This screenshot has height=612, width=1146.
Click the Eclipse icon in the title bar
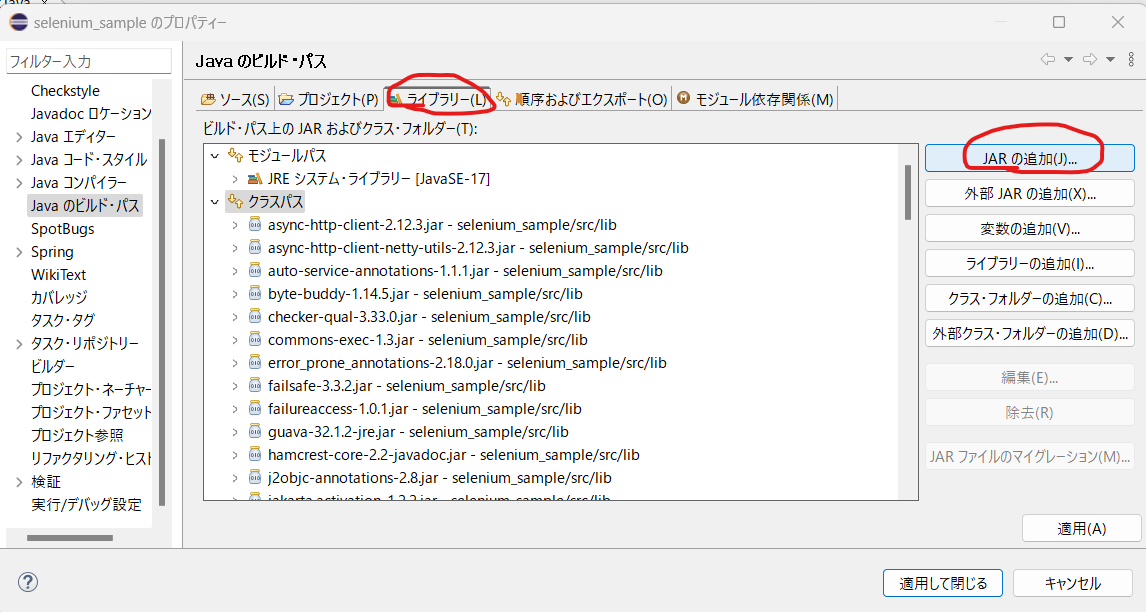pyautogui.click(x=18, y=22)
